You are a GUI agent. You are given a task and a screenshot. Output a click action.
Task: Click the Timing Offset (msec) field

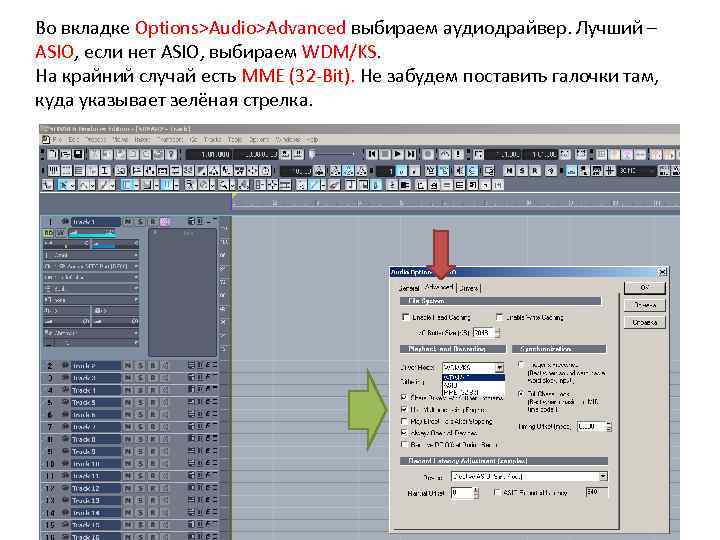tap(591, 427)
